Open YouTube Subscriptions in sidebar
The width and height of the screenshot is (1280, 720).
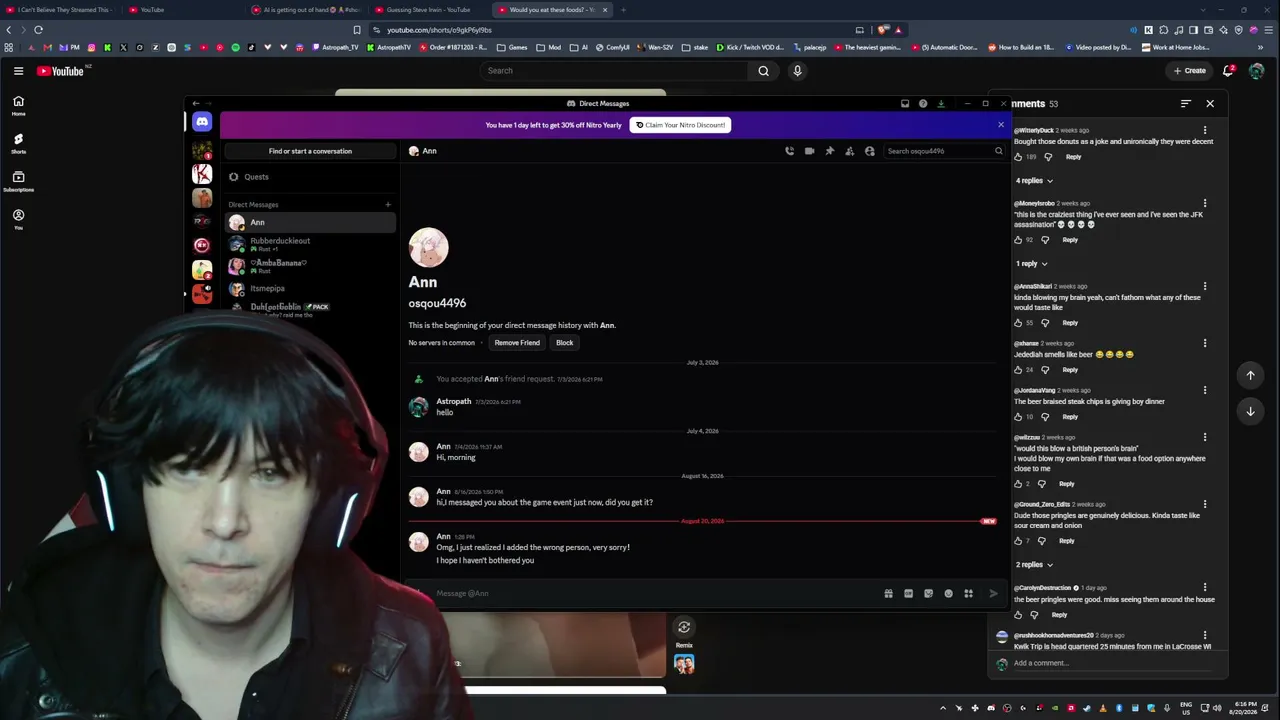tap(18, 182)
